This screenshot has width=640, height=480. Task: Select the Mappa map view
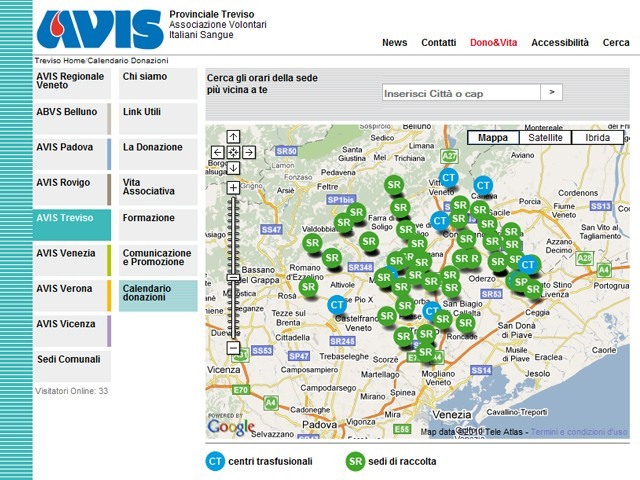(x=492, y=138)
